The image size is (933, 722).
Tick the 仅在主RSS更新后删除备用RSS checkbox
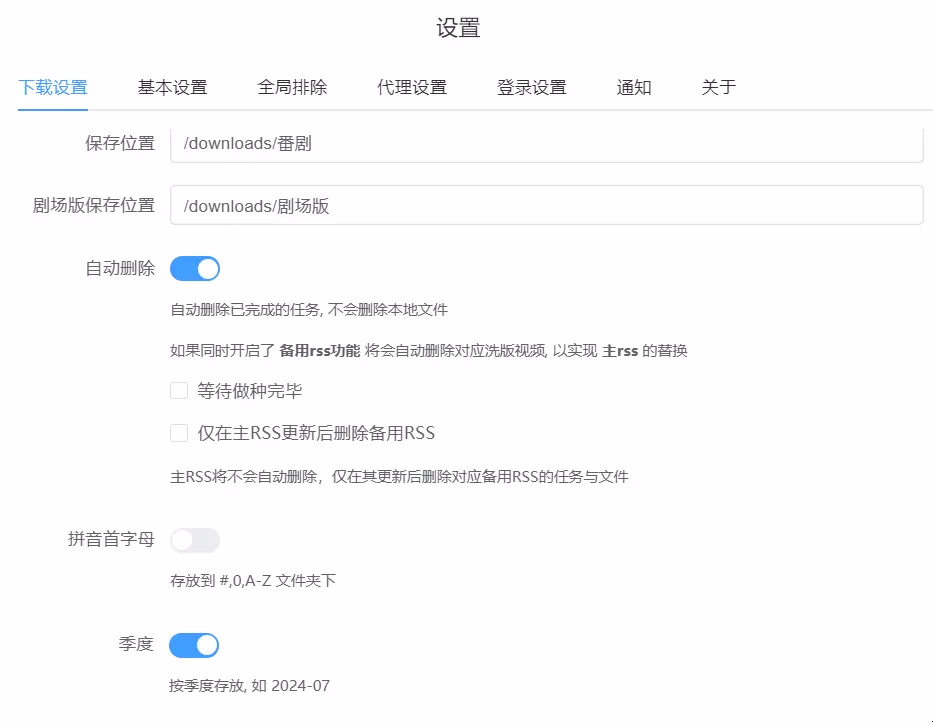(179, 433)
